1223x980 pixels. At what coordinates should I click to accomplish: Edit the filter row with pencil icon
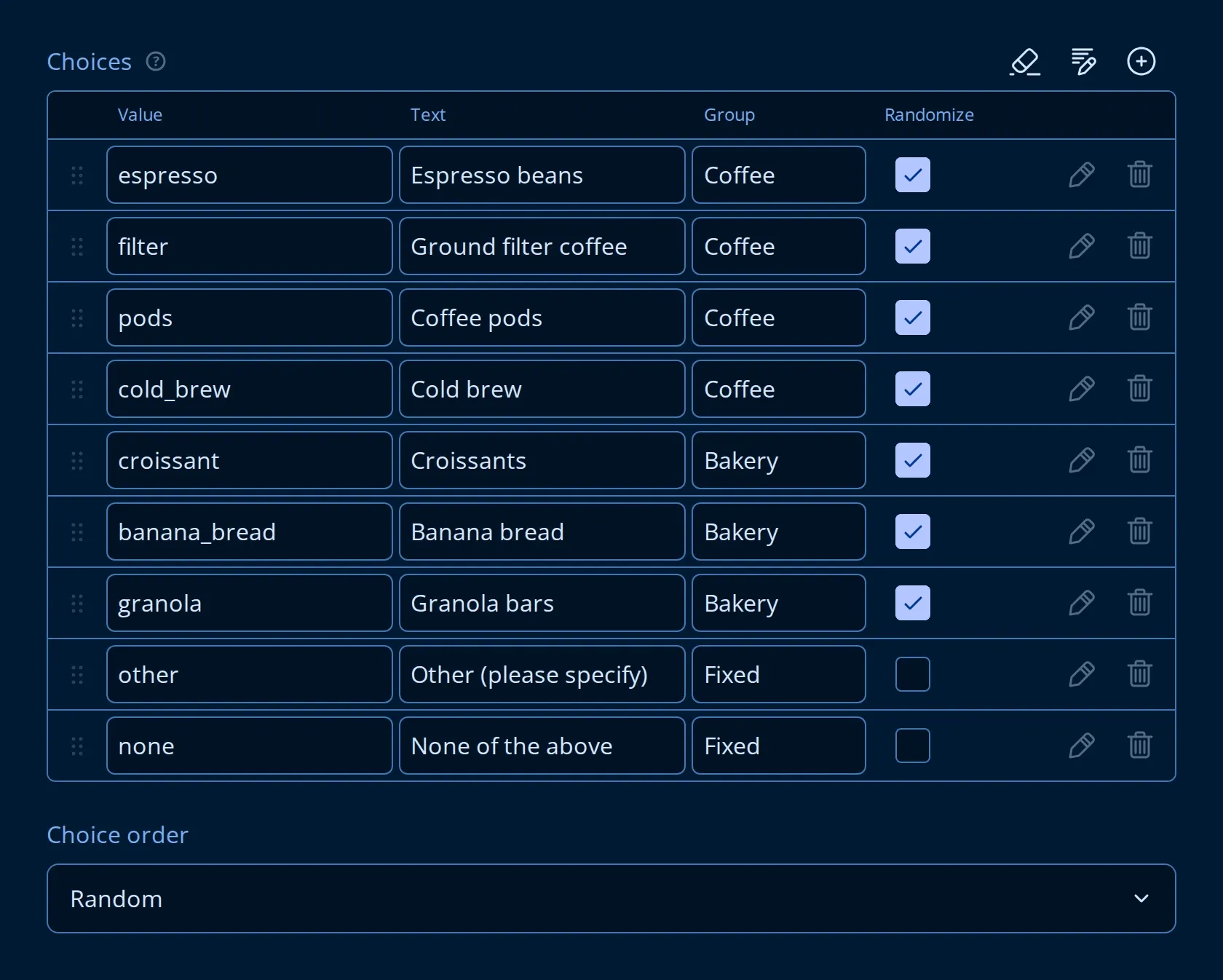[x=1082, y=246]
